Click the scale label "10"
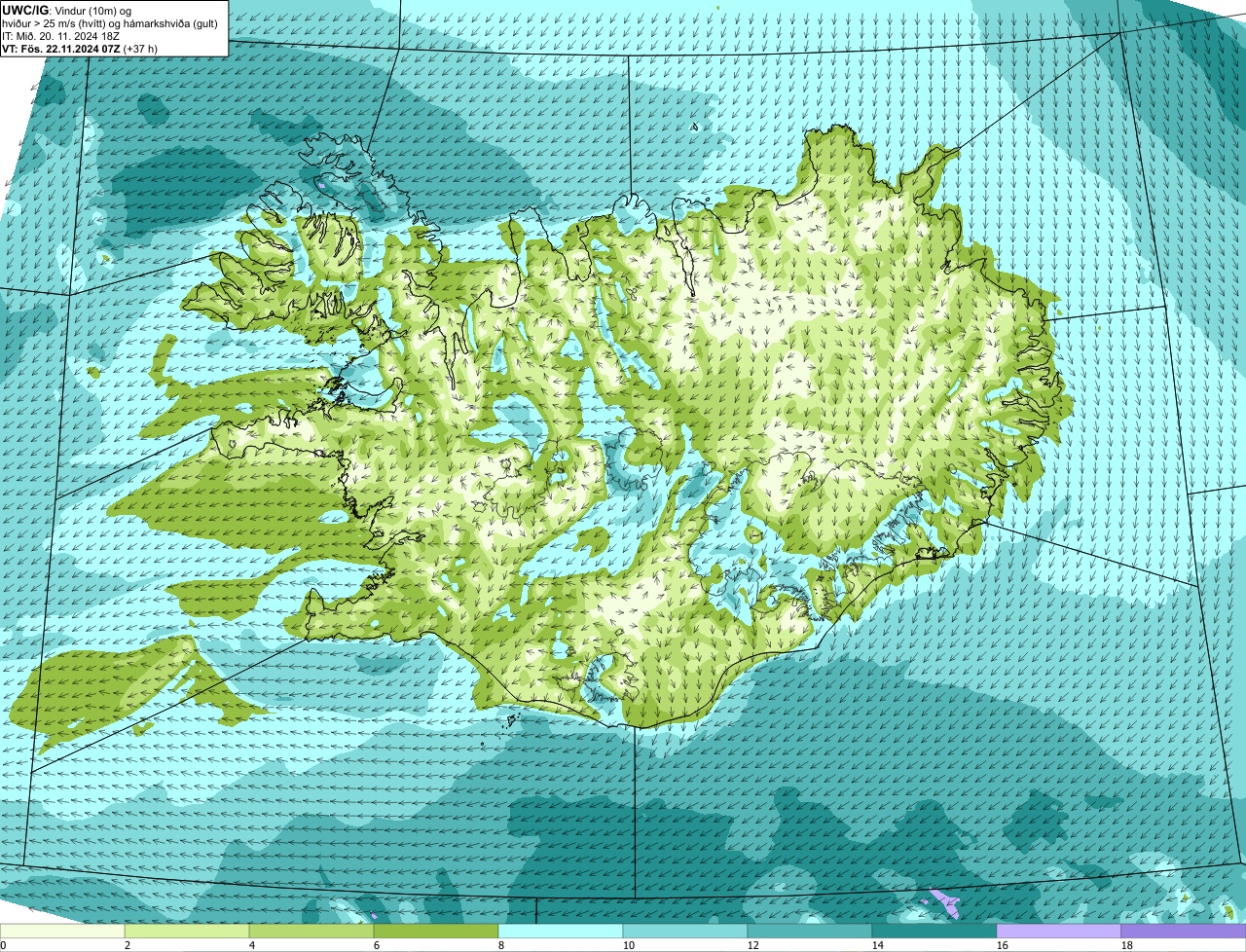1246x952 pixels. [x=629, y=945]
